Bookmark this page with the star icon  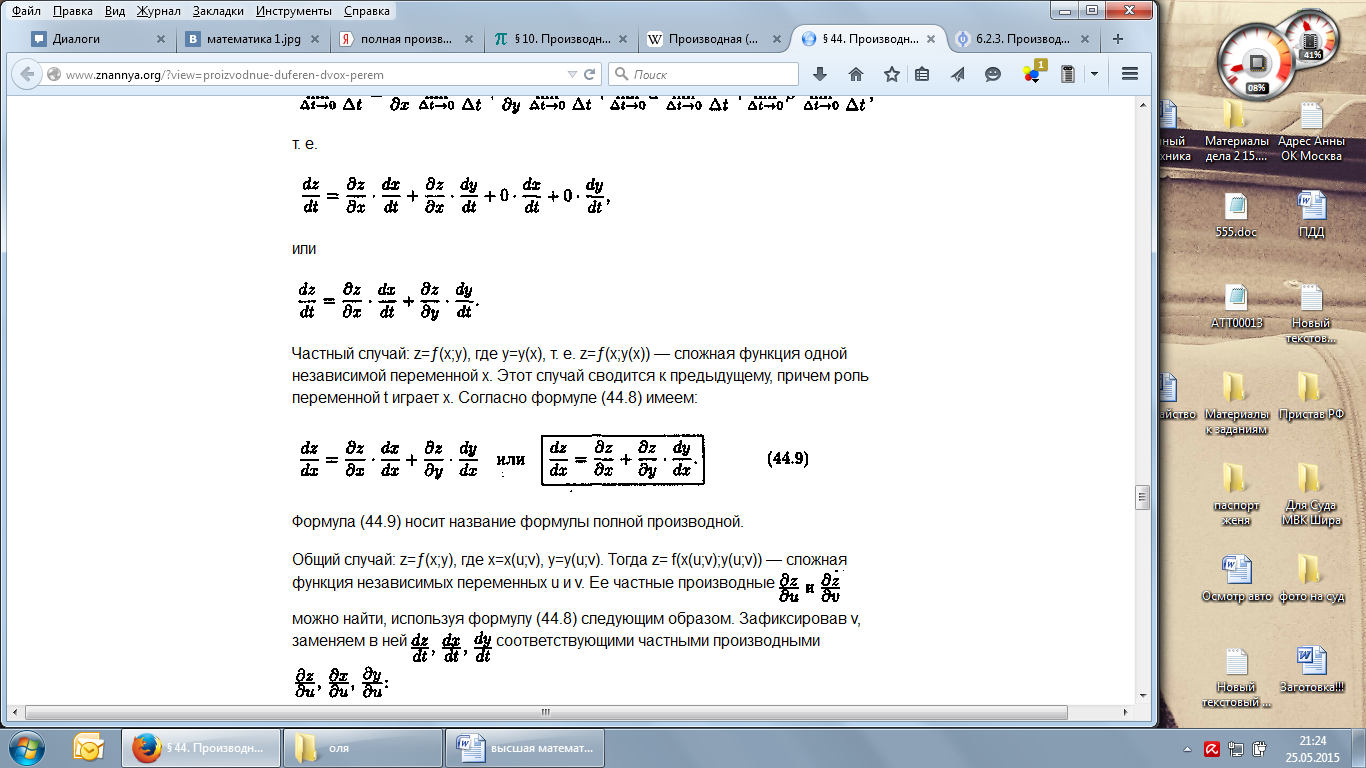pos(891,74)
